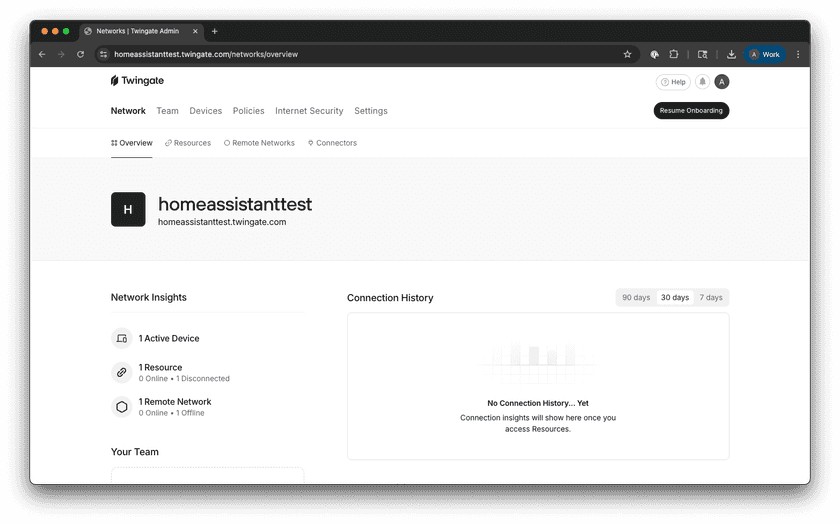Click the site info icon in address bar
Image resolution: width=840 pixels, height=524 pixels.
point(103,54)
